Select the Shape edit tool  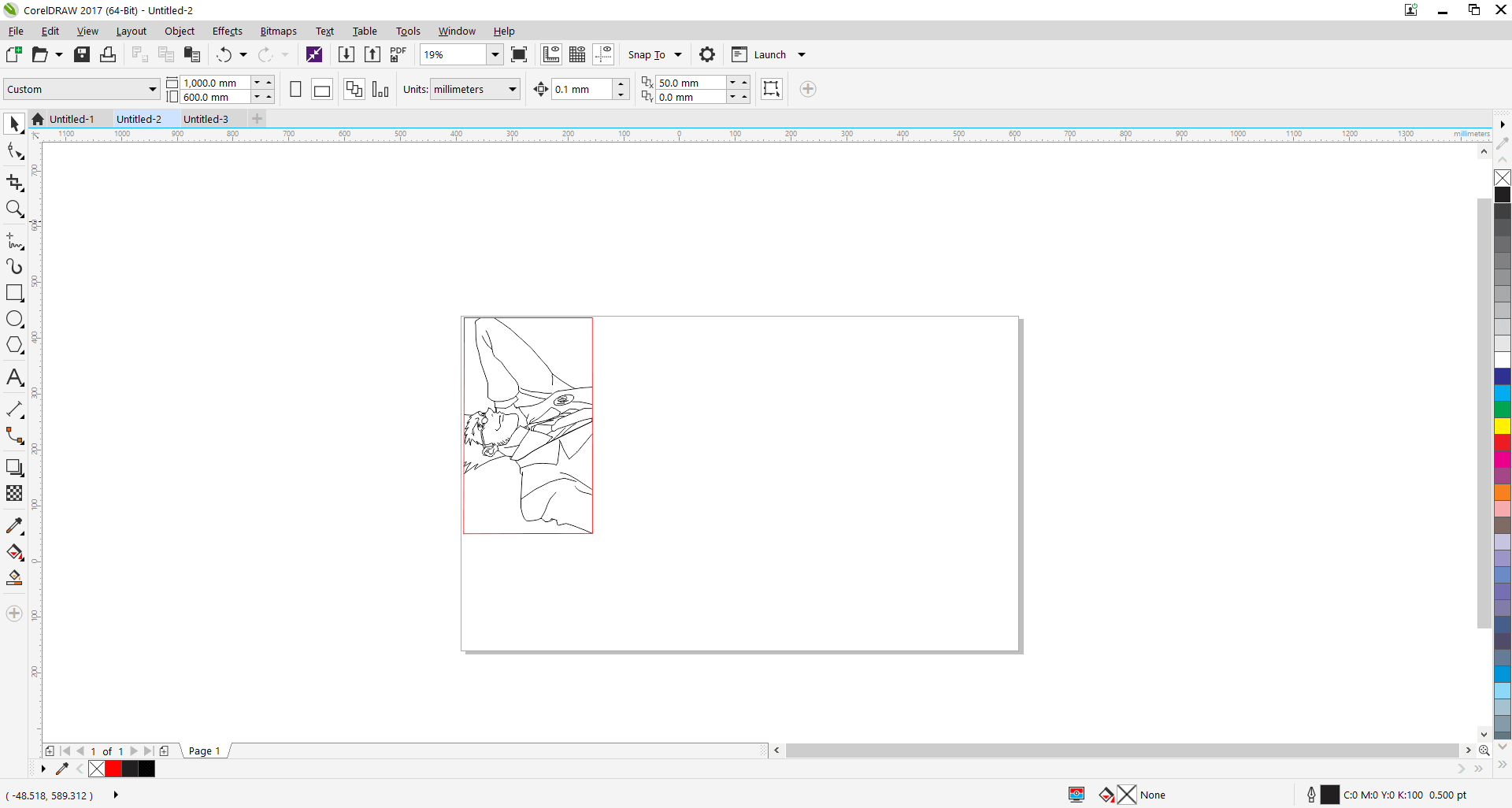pyautogui.click(x=14, y=150)
